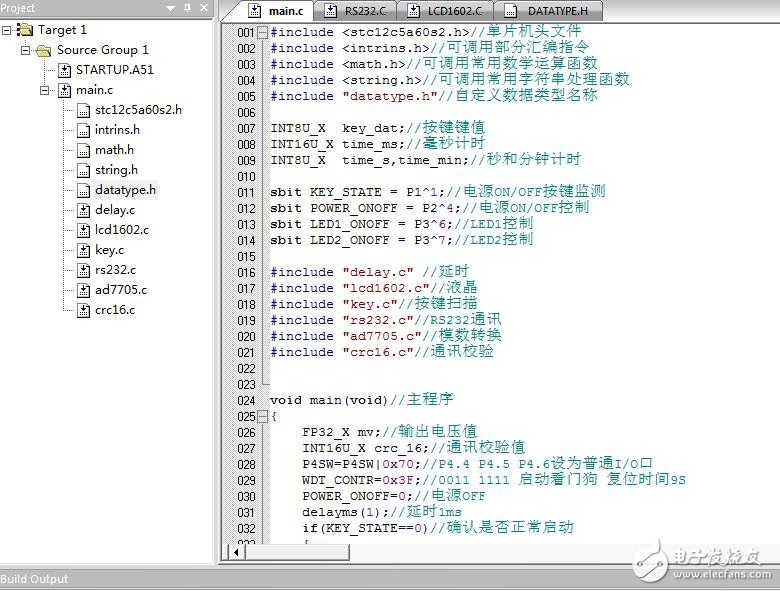Open the RS232.C editor tab
The height and width of the screenshot is (591, 780).
[355, 10]
